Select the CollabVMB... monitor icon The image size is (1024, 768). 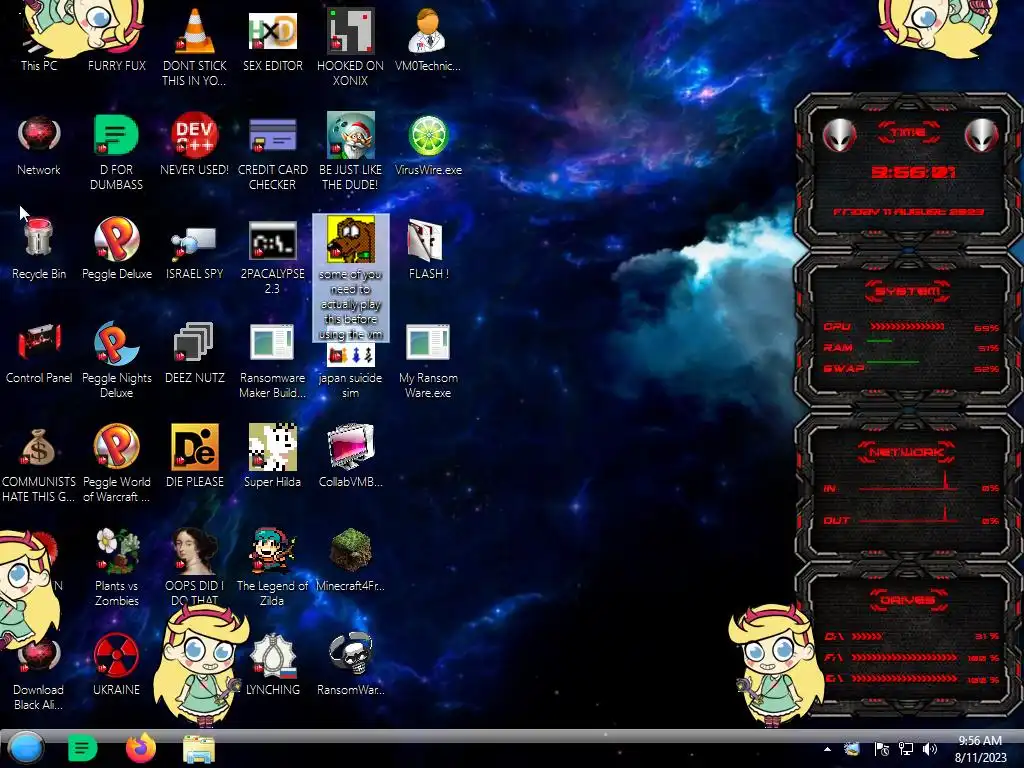(351, 447)
